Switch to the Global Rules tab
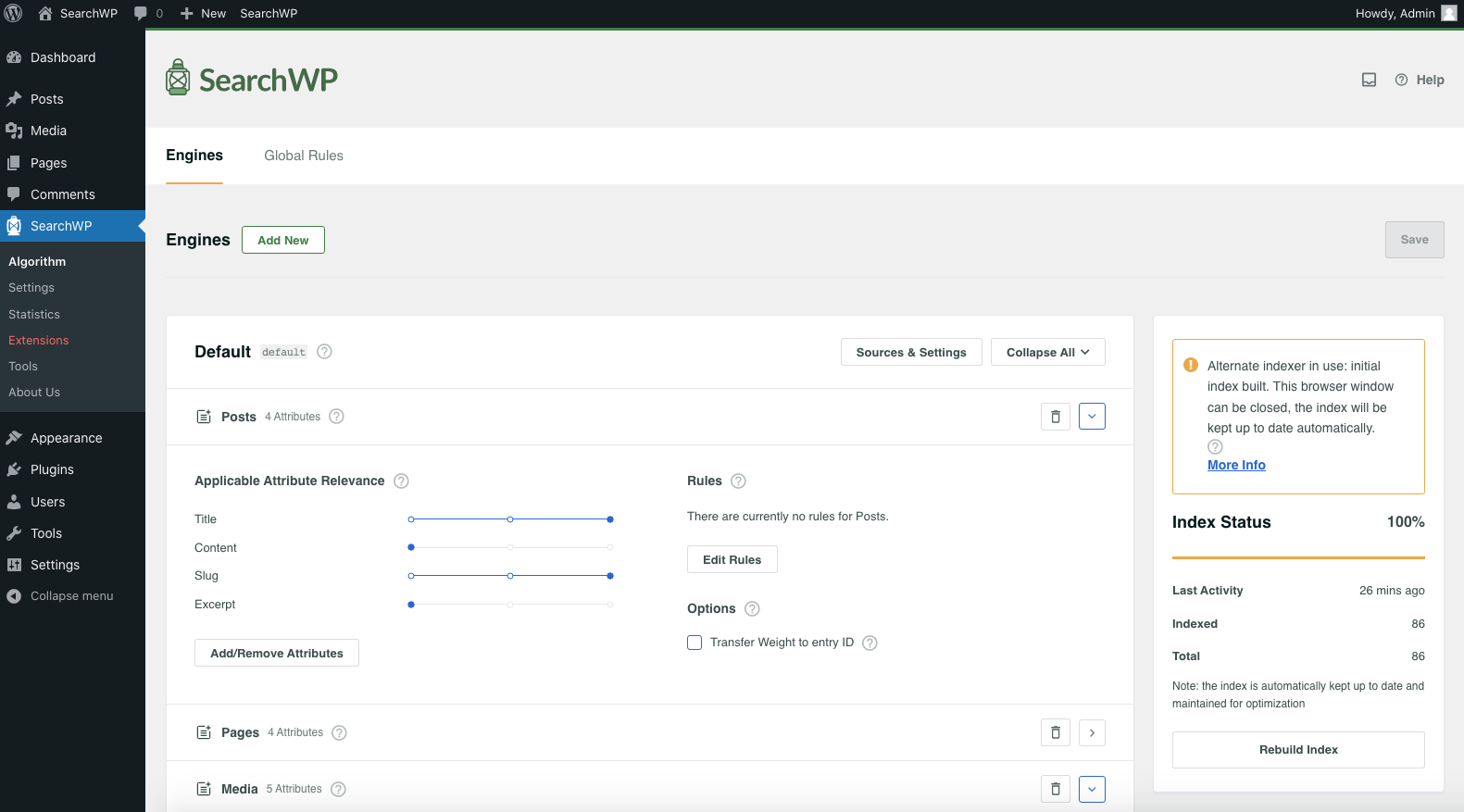This screenshot has width=1464, height=812. pos(304,156)
